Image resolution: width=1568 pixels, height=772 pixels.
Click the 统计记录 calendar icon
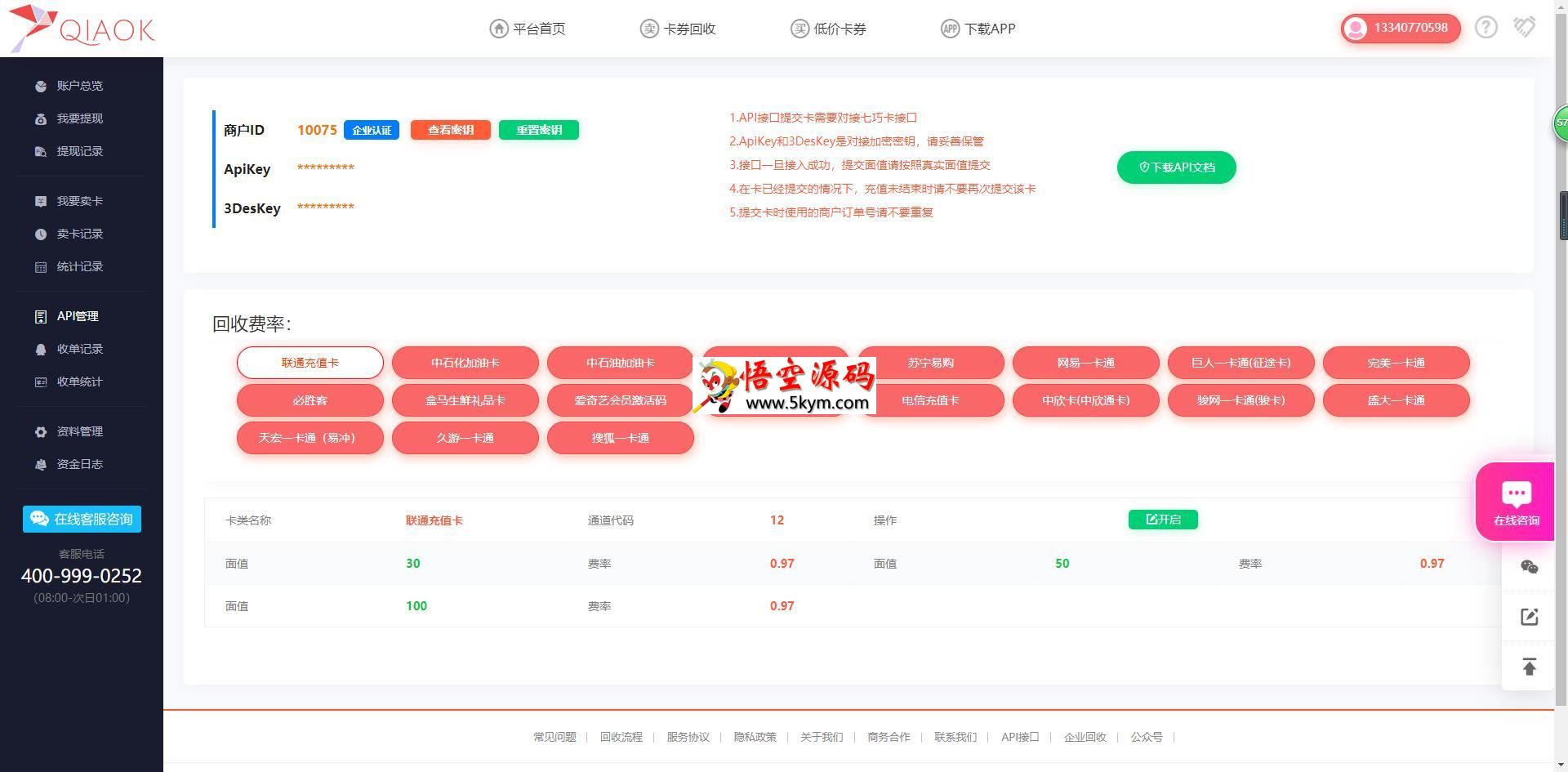[41, 266]
